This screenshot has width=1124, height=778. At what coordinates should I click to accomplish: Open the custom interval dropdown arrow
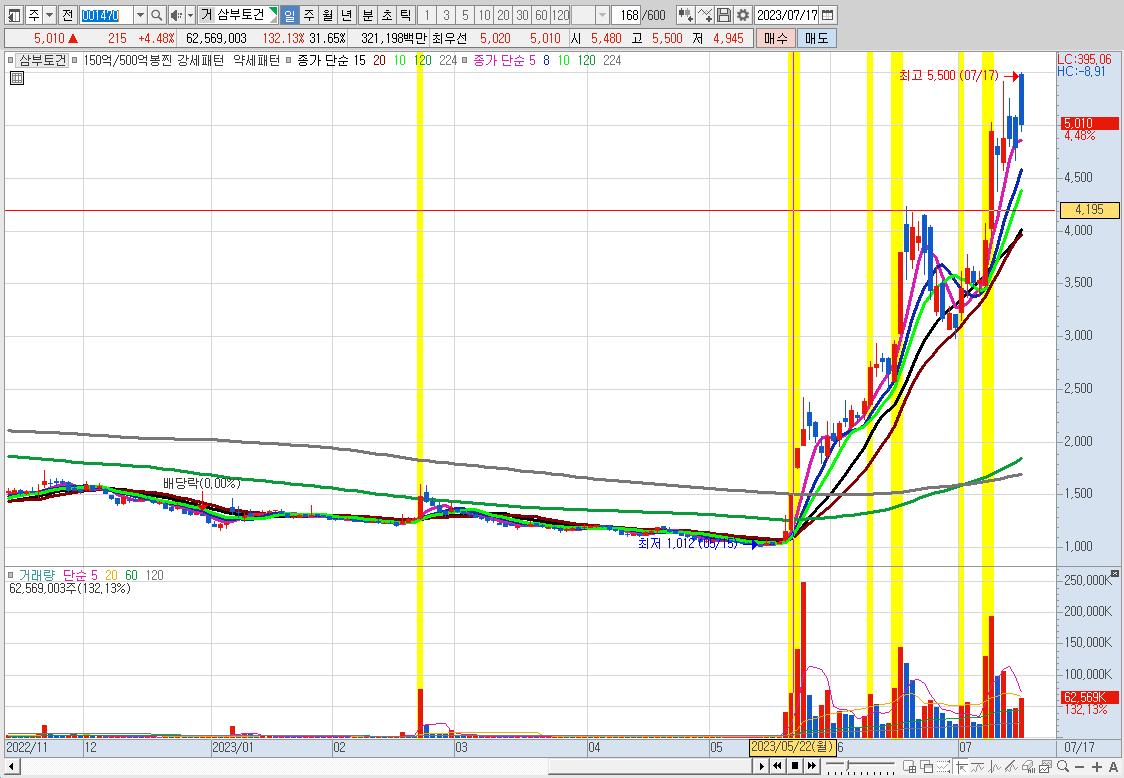602,15
